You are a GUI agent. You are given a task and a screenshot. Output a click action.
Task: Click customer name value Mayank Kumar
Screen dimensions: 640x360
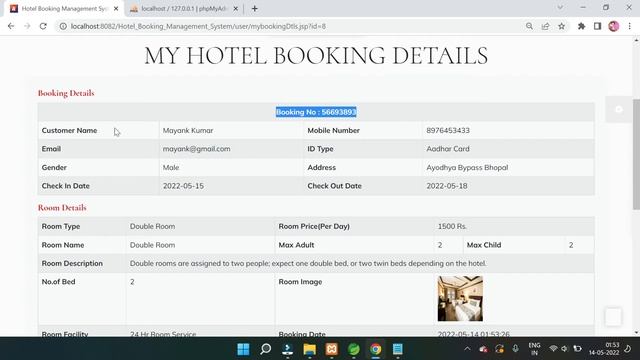pos(188,131)
